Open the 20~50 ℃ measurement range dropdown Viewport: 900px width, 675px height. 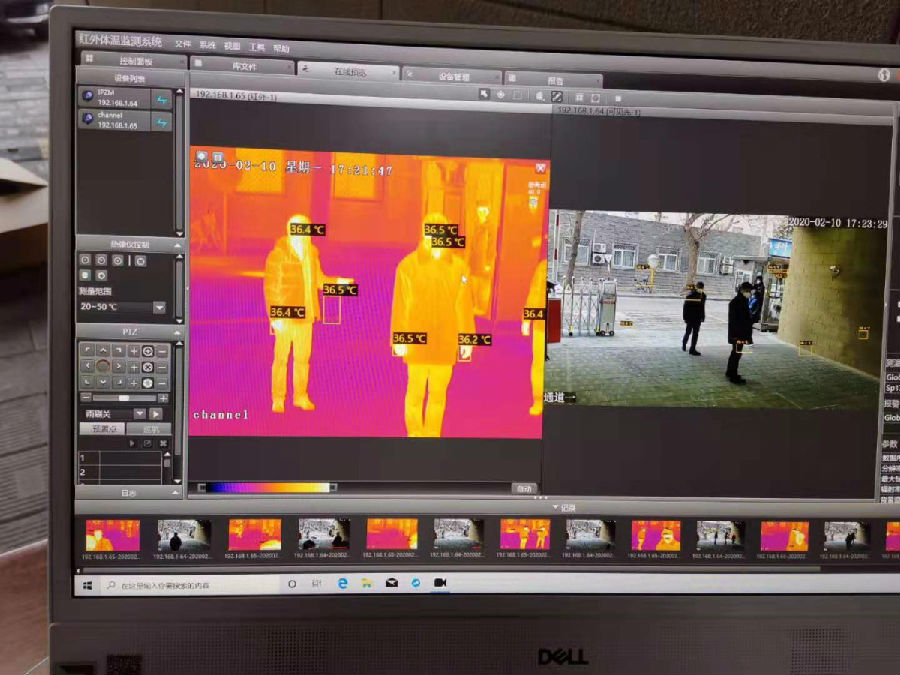(159, 307)
